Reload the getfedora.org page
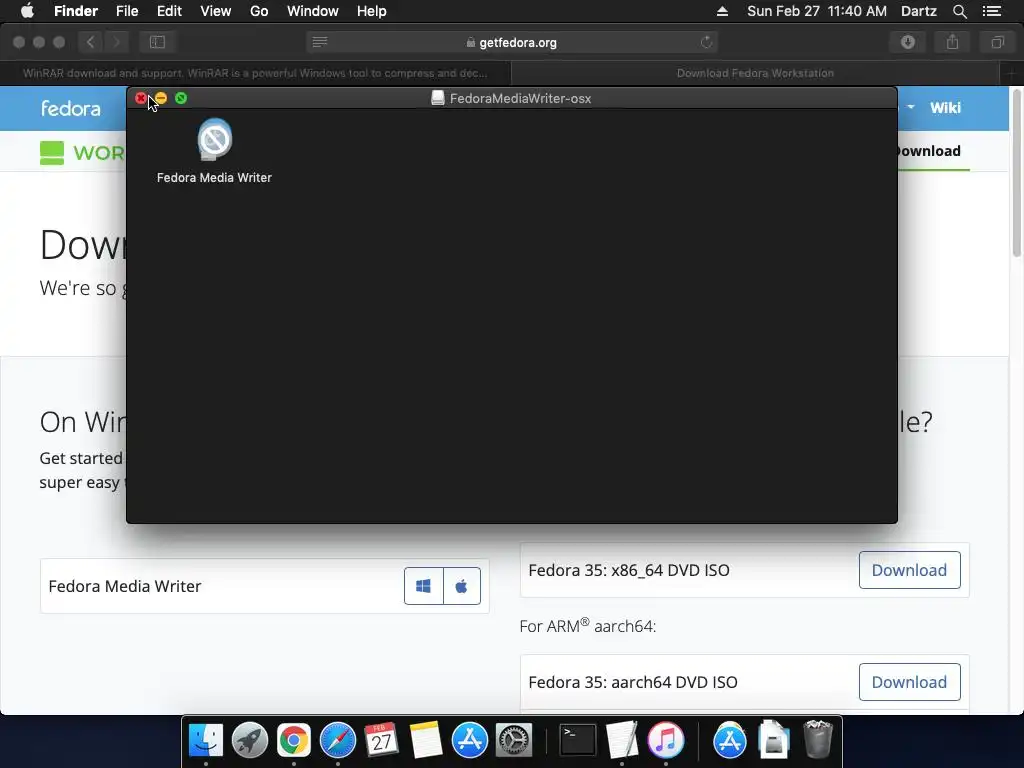1024x768 pixels. click(706, 42)
